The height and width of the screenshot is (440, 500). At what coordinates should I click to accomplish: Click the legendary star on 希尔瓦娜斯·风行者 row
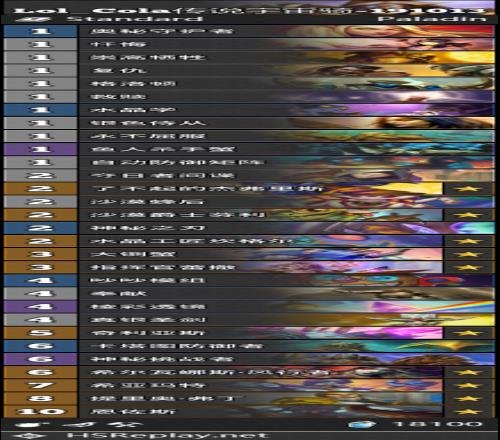coord(468,372)
